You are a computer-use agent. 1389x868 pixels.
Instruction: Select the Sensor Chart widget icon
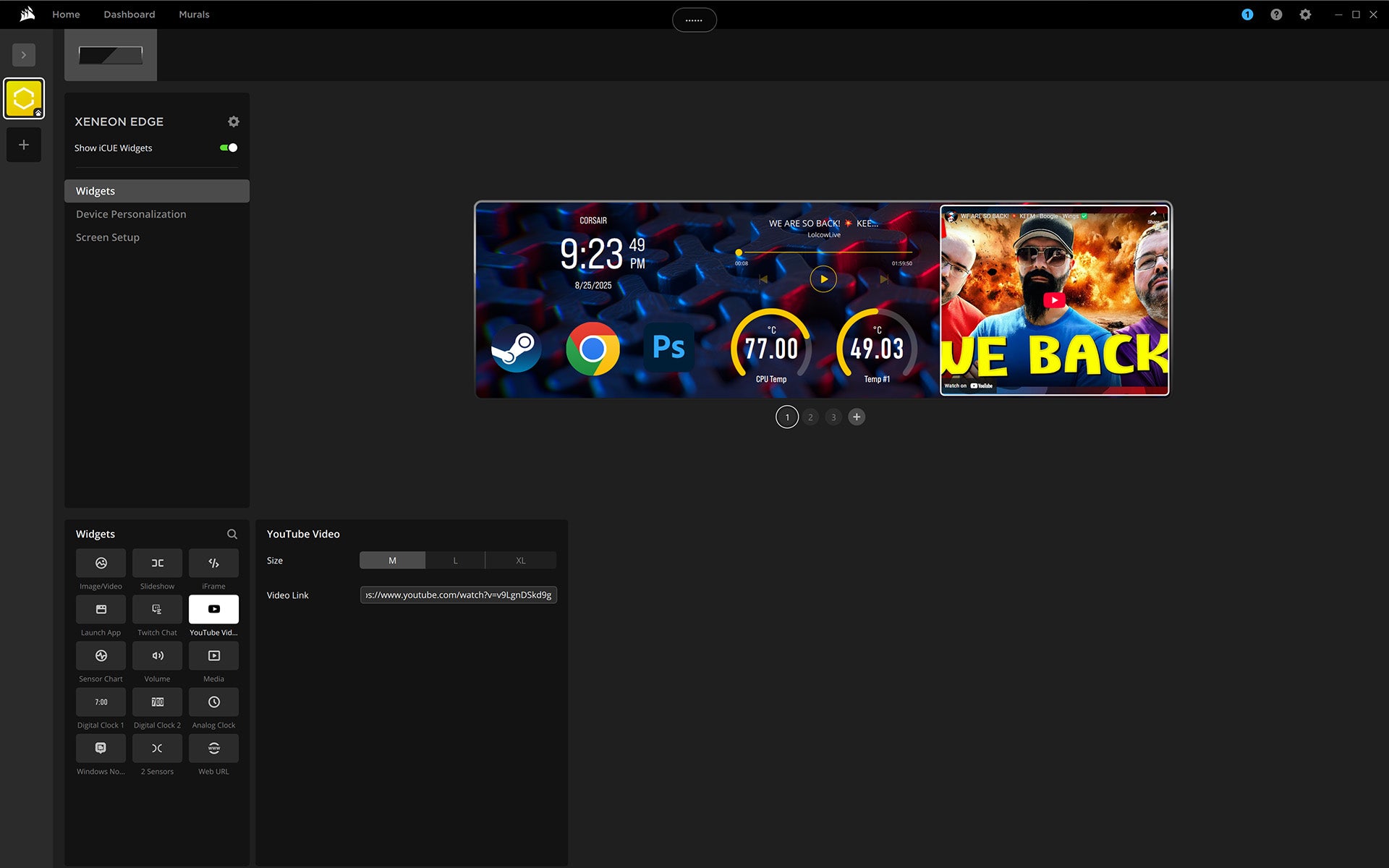click(101, 655)
